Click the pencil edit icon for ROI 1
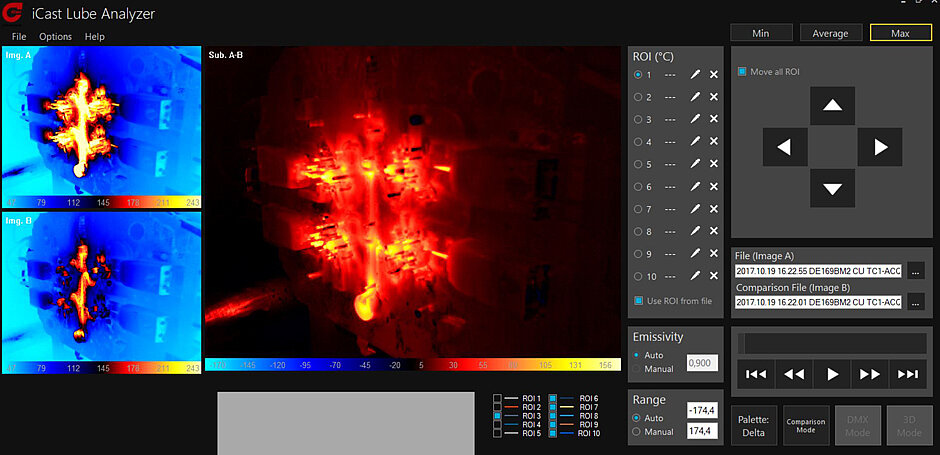The image size is (940, 455). click(x=694, y=75)
